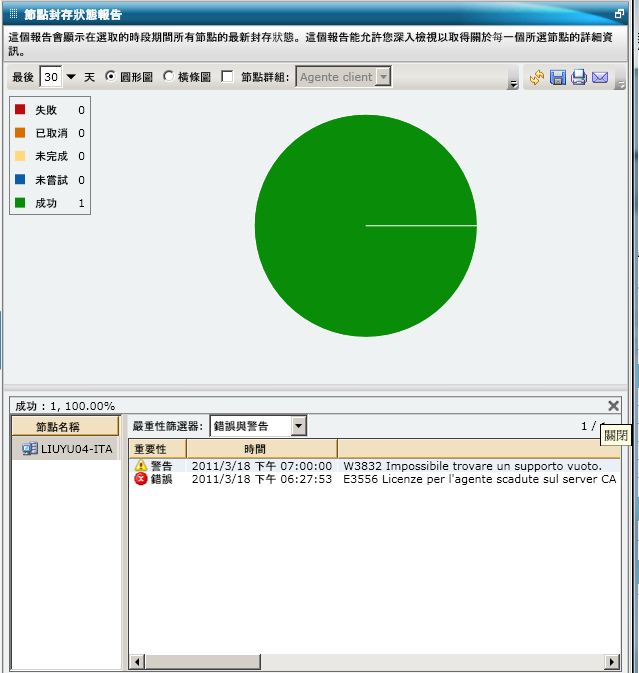Select the E3556 Licenze per l'agente message
The width and height of the screenshot is (639, 673).
(480, 479)
